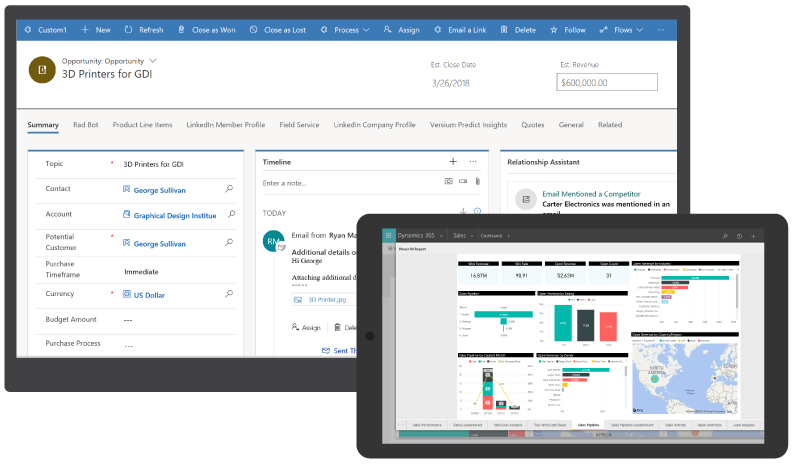Select Sales Leaderboard report tab
The height and width of the screenshot is (464, 794).
[467, 425]
